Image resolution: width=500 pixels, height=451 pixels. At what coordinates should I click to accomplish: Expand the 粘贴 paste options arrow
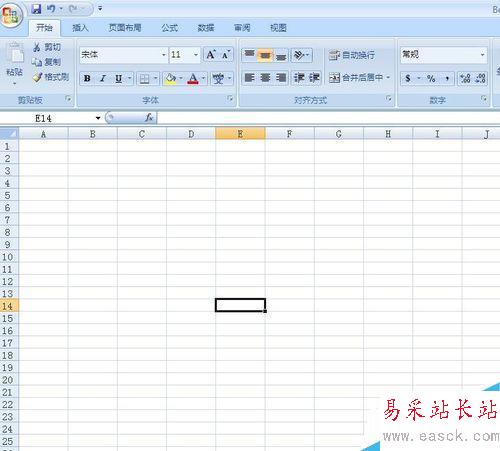click(x=15, y=84)
